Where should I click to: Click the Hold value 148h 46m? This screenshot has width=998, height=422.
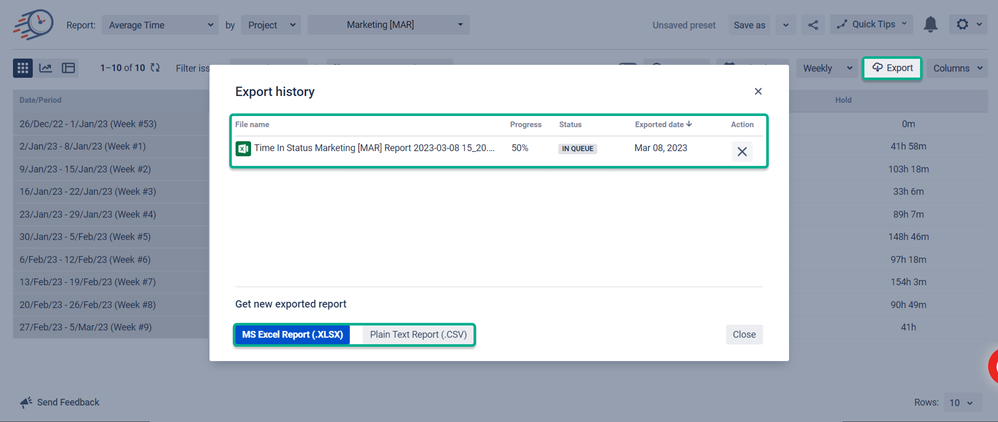click(x=908, y=237)
